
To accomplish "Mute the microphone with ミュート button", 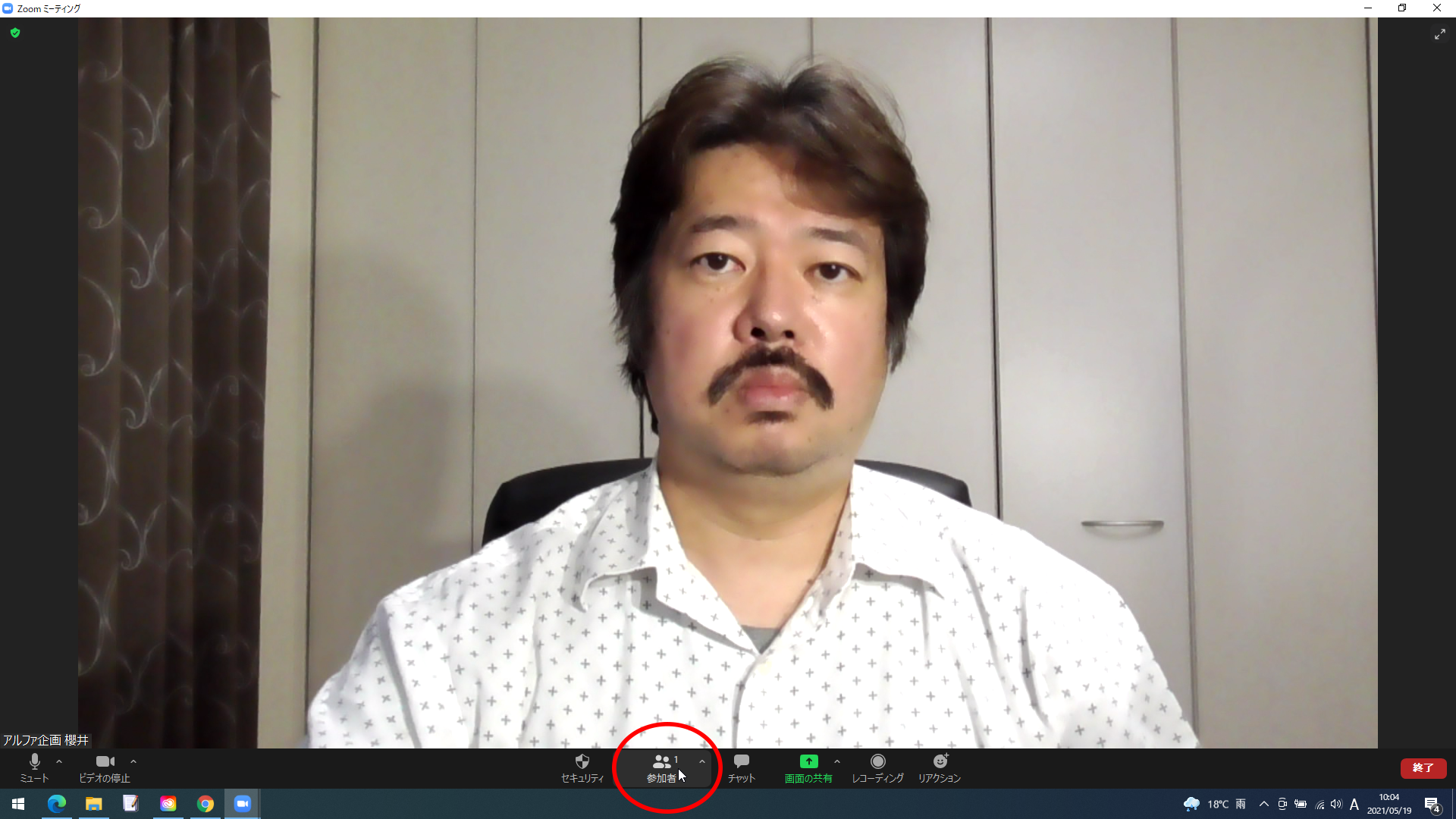I will click(34, 768).
